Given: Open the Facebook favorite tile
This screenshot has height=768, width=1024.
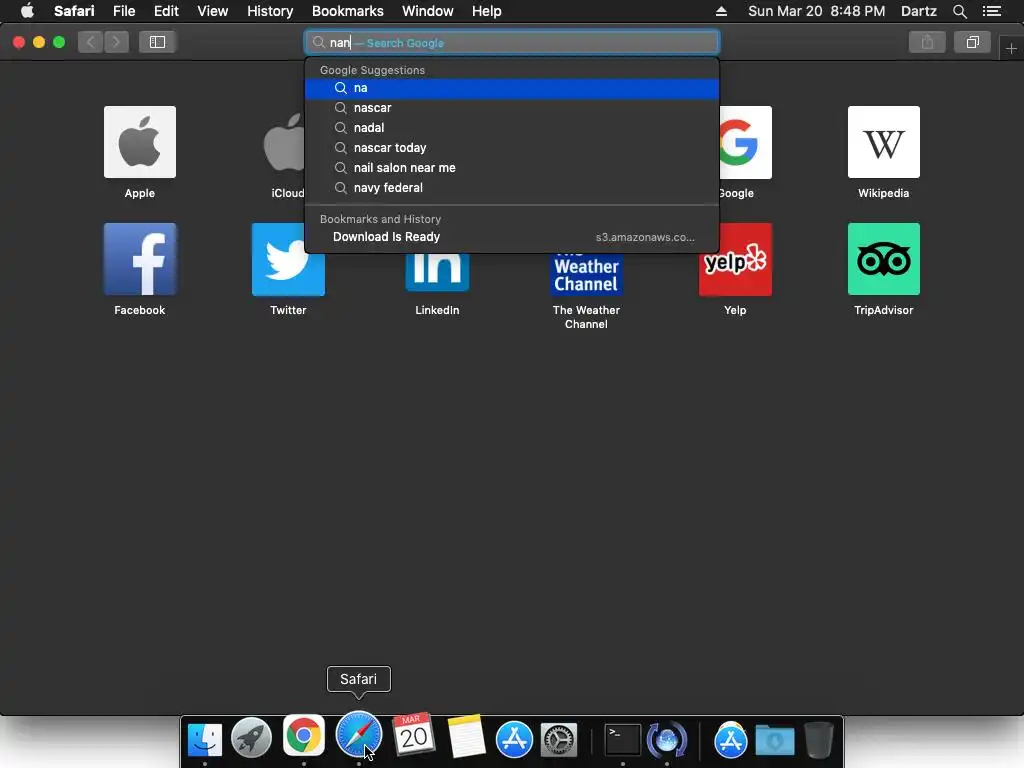Looking at the screenshot, I should 140,259.
